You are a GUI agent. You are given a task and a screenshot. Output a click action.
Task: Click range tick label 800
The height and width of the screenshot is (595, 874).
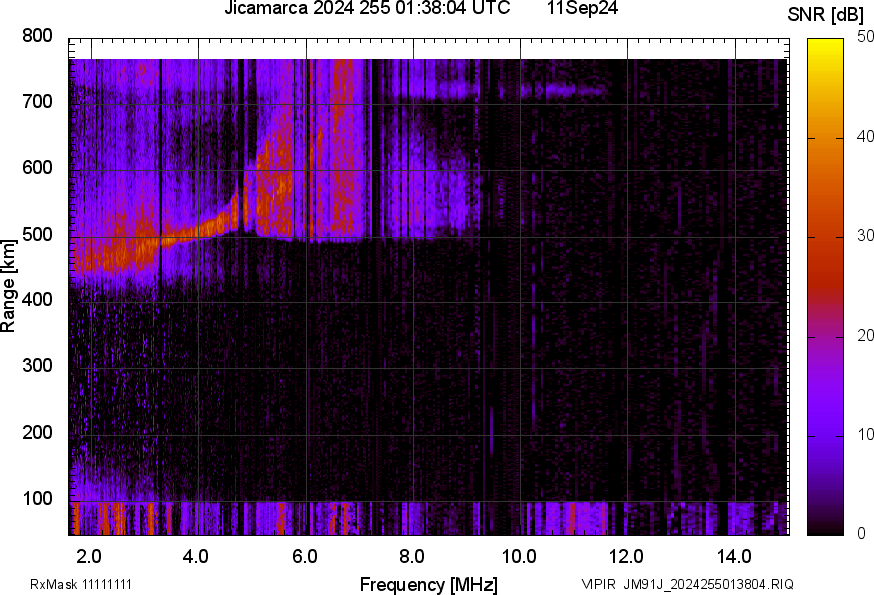coord(37,36)
